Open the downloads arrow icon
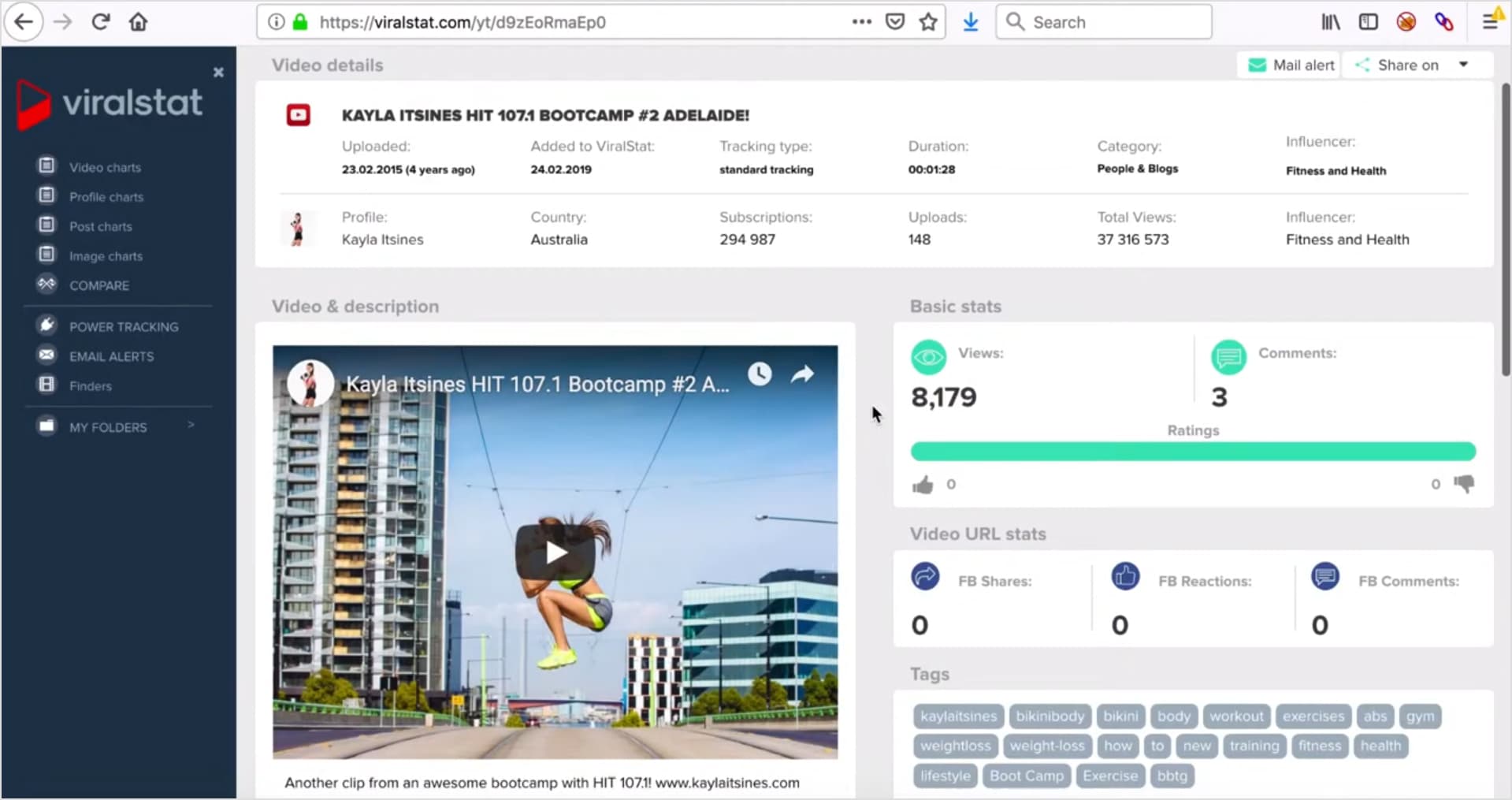 point(971,22)
